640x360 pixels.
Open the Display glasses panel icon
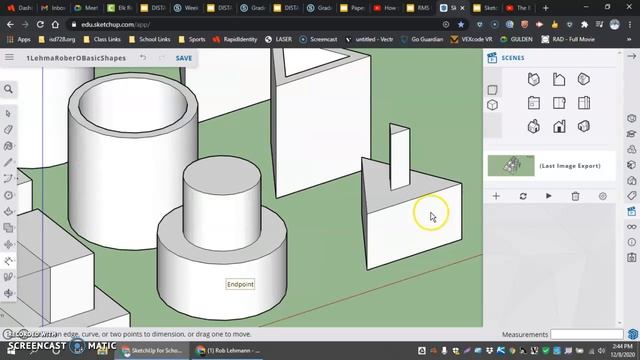click(631, 227)
